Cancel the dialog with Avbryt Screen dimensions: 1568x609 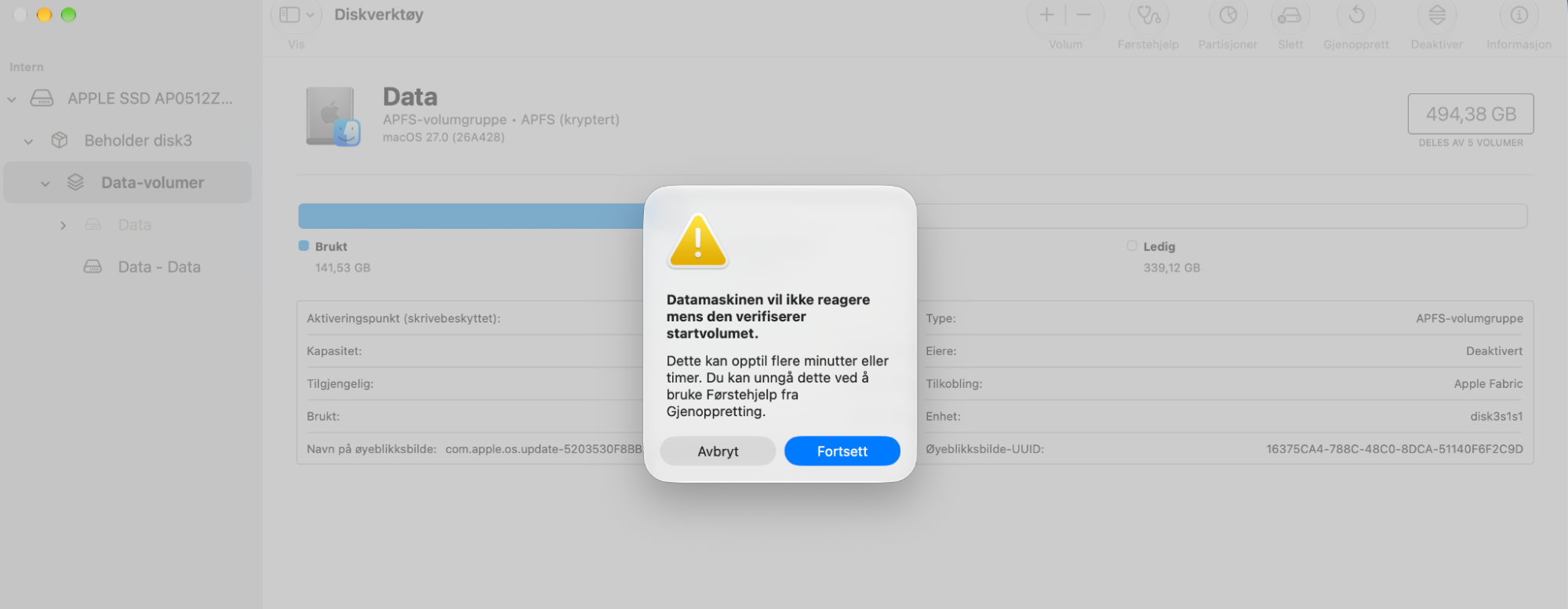[718, 451]
